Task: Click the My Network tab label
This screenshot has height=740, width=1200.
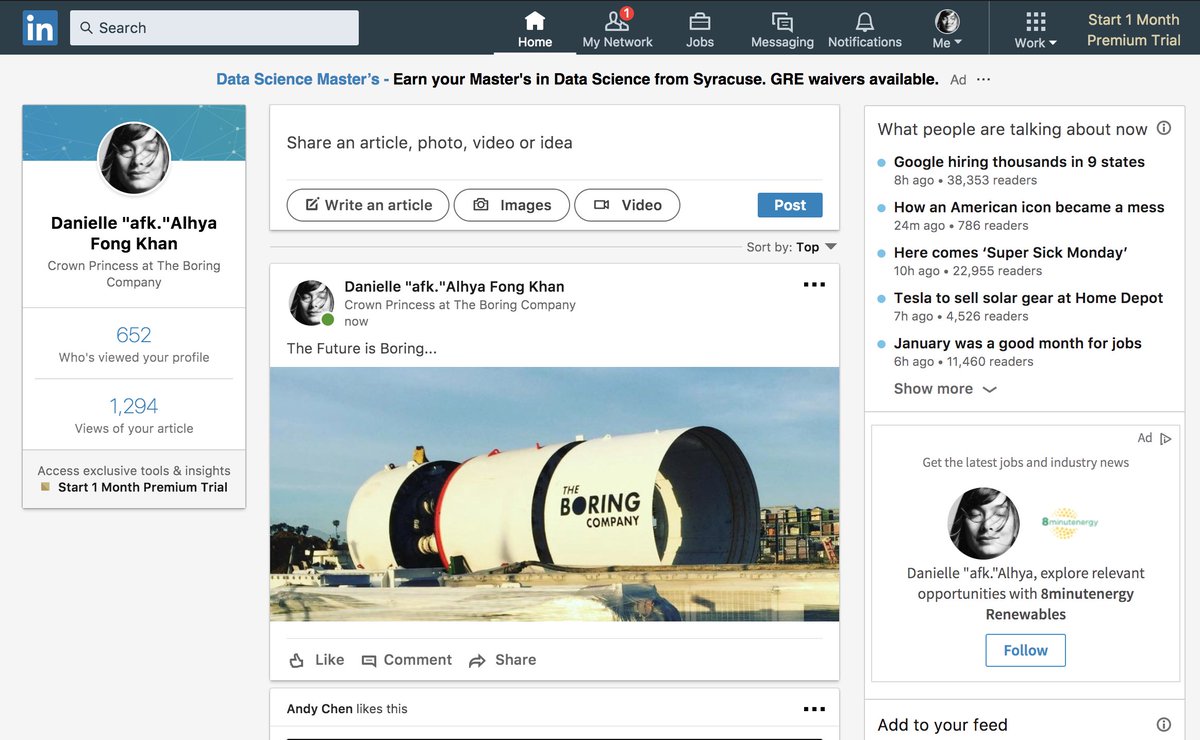Action: tap(617, 42)
